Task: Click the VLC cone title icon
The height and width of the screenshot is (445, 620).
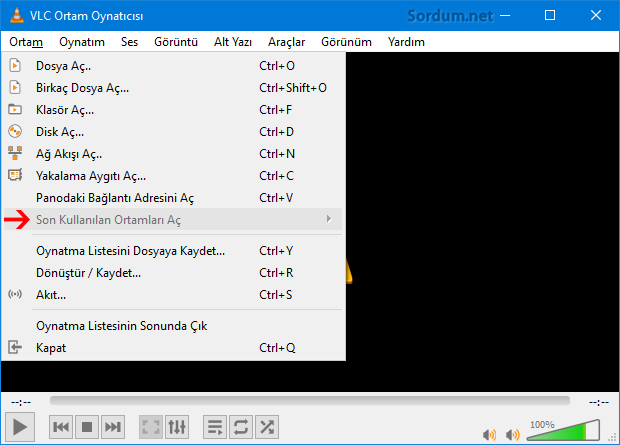Action: pos(16,15)
